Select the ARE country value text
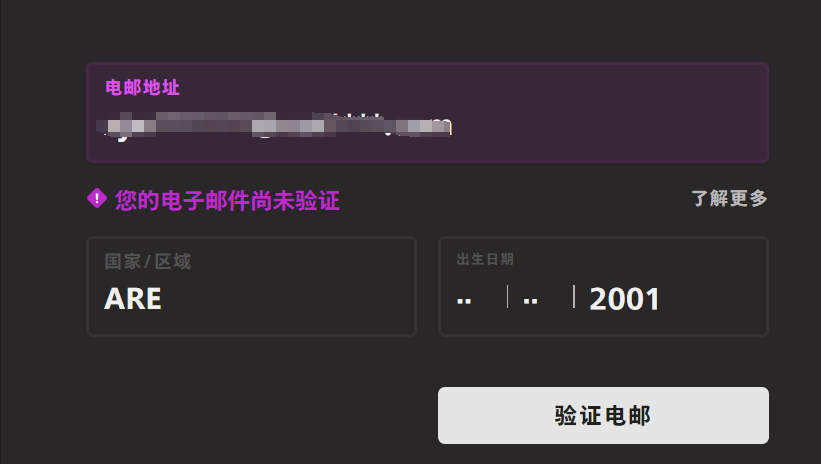The height and width of the screenshot is (464, 821). pos(133,299)
